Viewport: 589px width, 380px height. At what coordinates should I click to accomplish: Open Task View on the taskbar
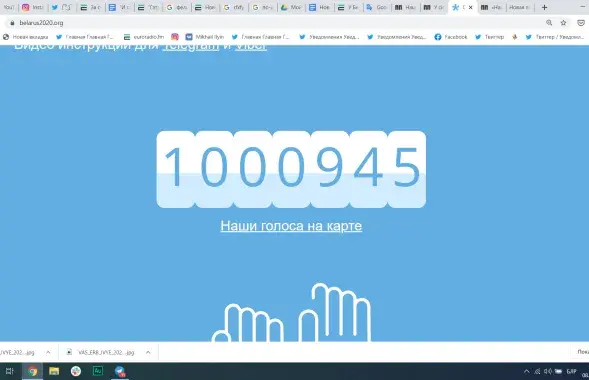[x=9, y=371]
